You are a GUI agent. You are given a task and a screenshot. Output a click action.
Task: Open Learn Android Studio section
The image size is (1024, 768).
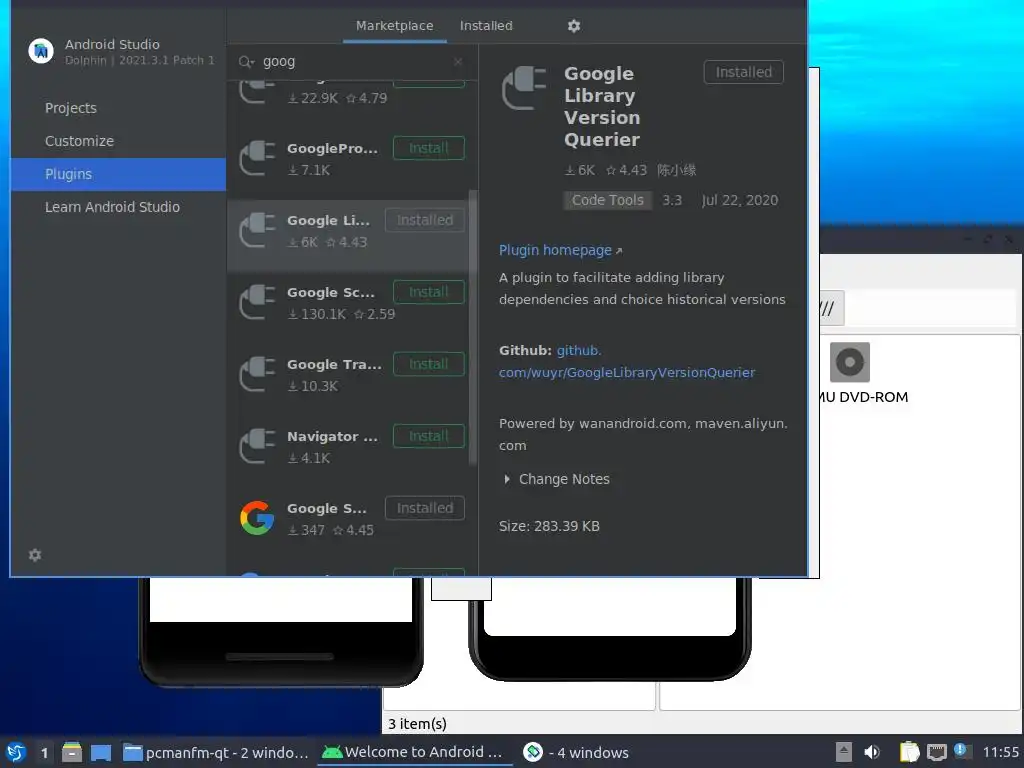pos(118,207)
